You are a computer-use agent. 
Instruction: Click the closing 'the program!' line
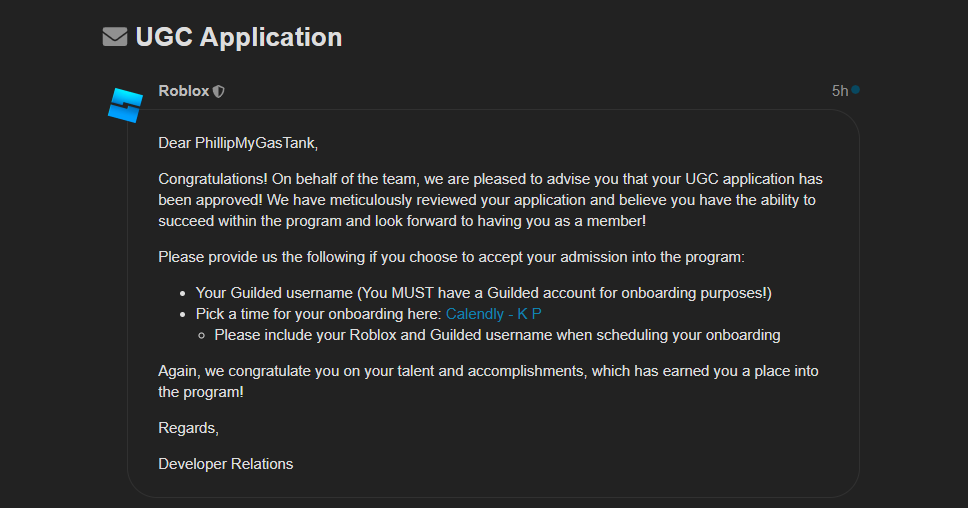[x=200, y=392]
